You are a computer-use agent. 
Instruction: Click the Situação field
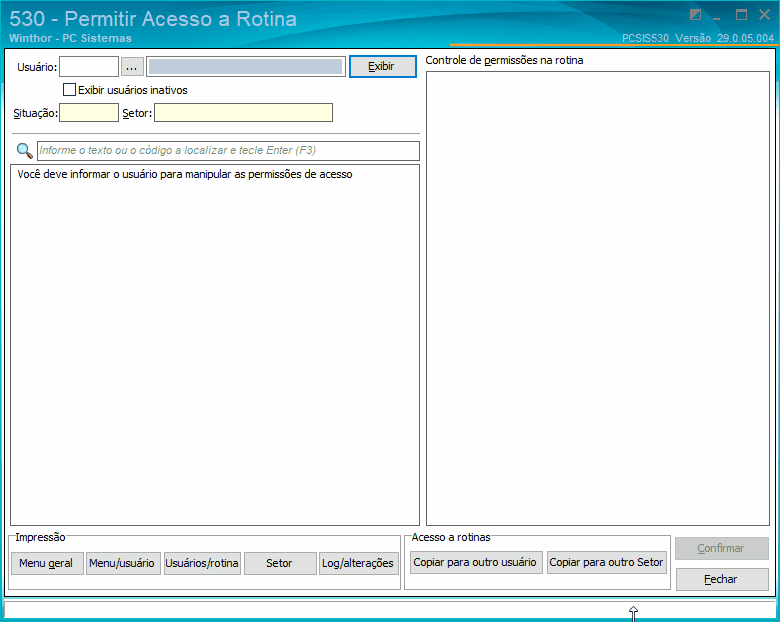[x=89, y=112]
